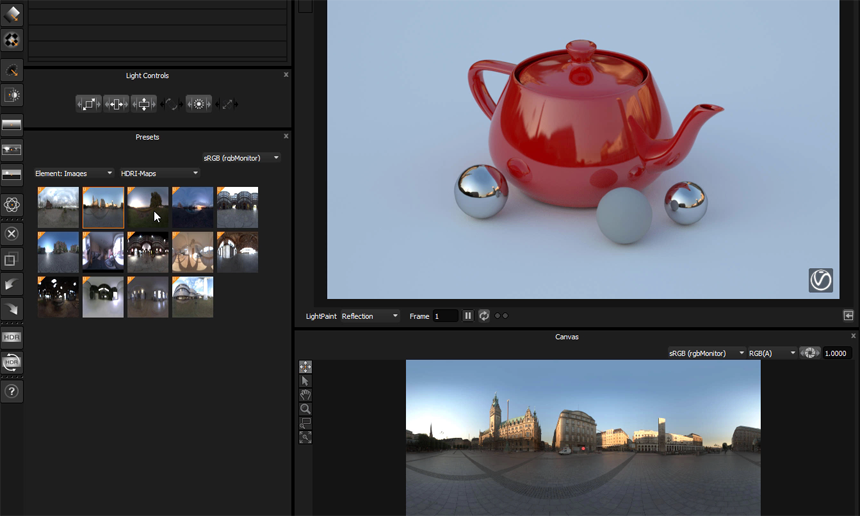Click the overlapping squares duplicate icon

(12, 259)
